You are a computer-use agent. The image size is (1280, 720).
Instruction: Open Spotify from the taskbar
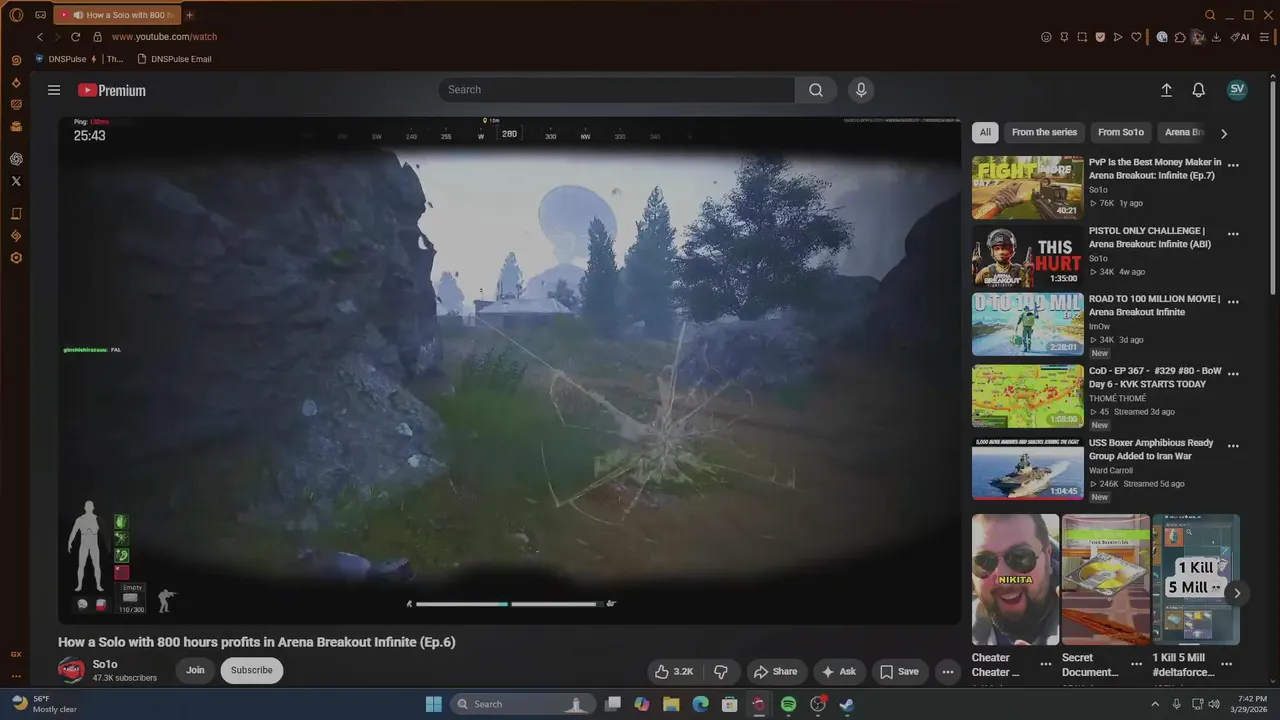click(788, 704)
